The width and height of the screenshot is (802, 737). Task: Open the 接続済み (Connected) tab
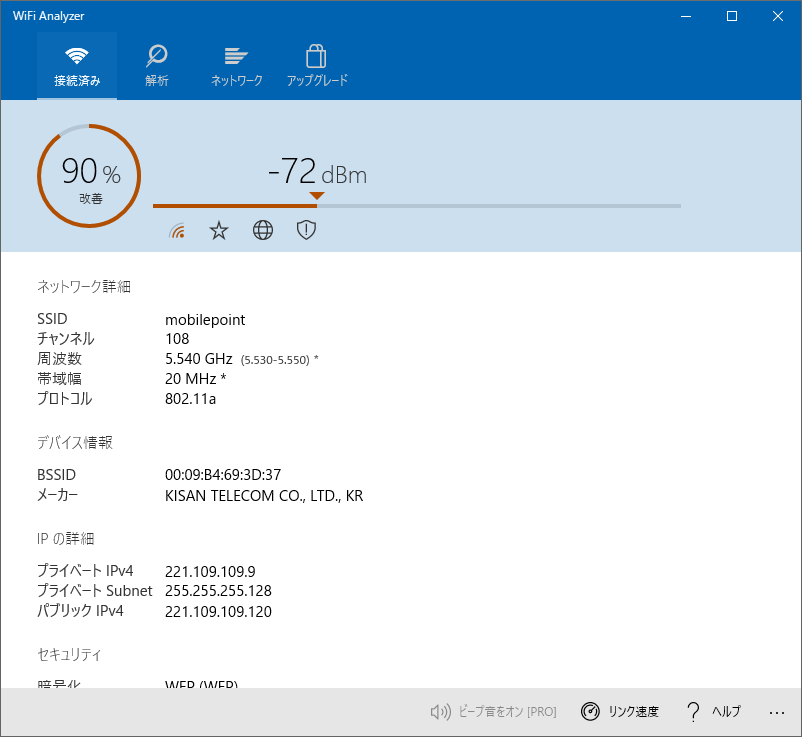tap(77, 66)
